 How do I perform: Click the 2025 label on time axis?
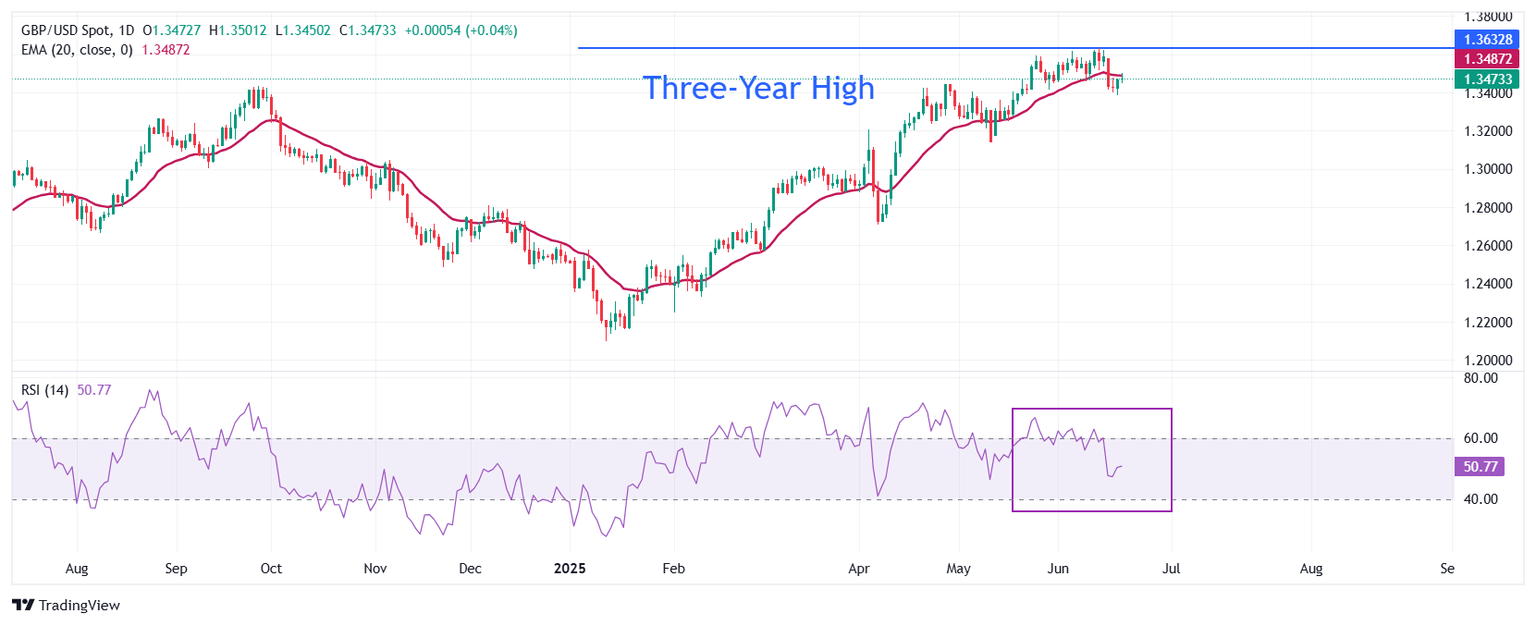tap(570, 569)
